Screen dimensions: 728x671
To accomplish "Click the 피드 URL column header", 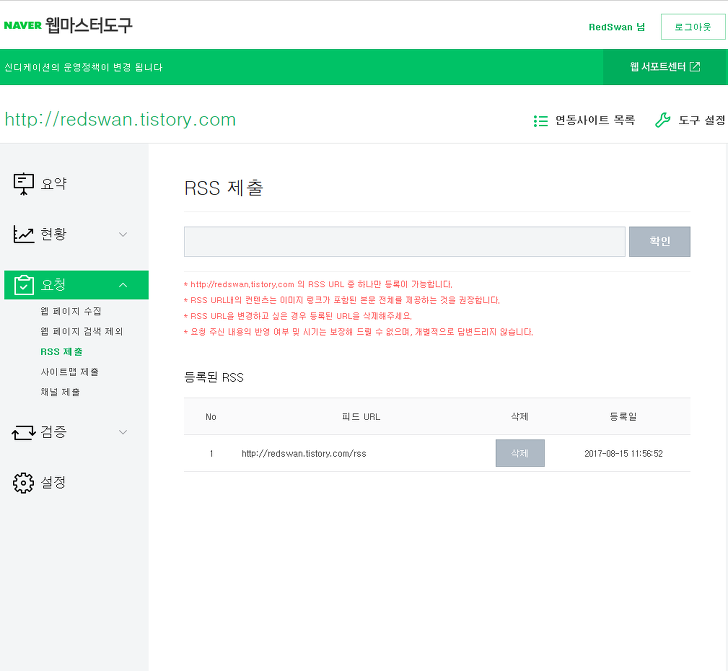I will (361, 417).
